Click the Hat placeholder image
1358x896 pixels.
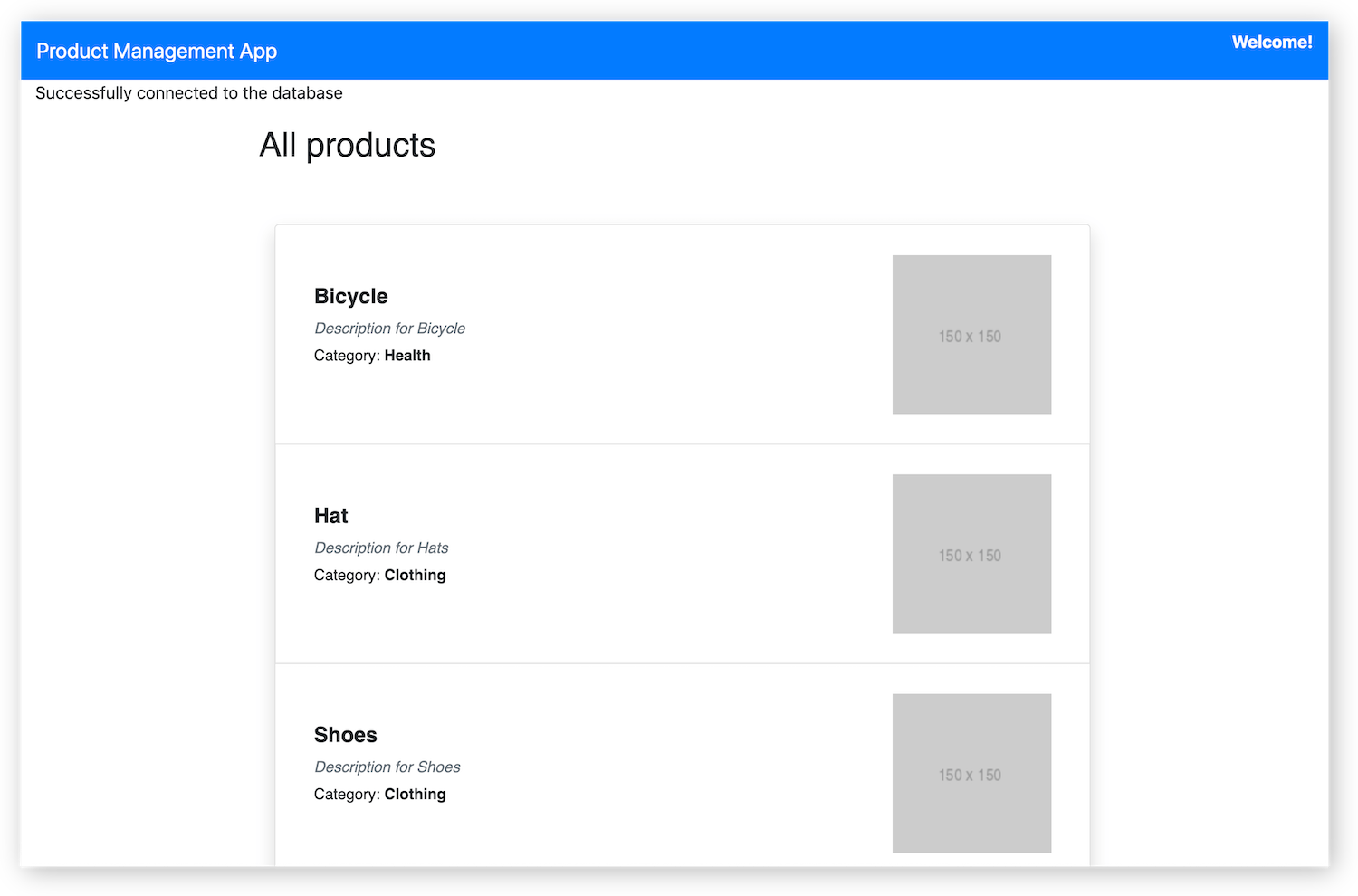pos(971,553)
